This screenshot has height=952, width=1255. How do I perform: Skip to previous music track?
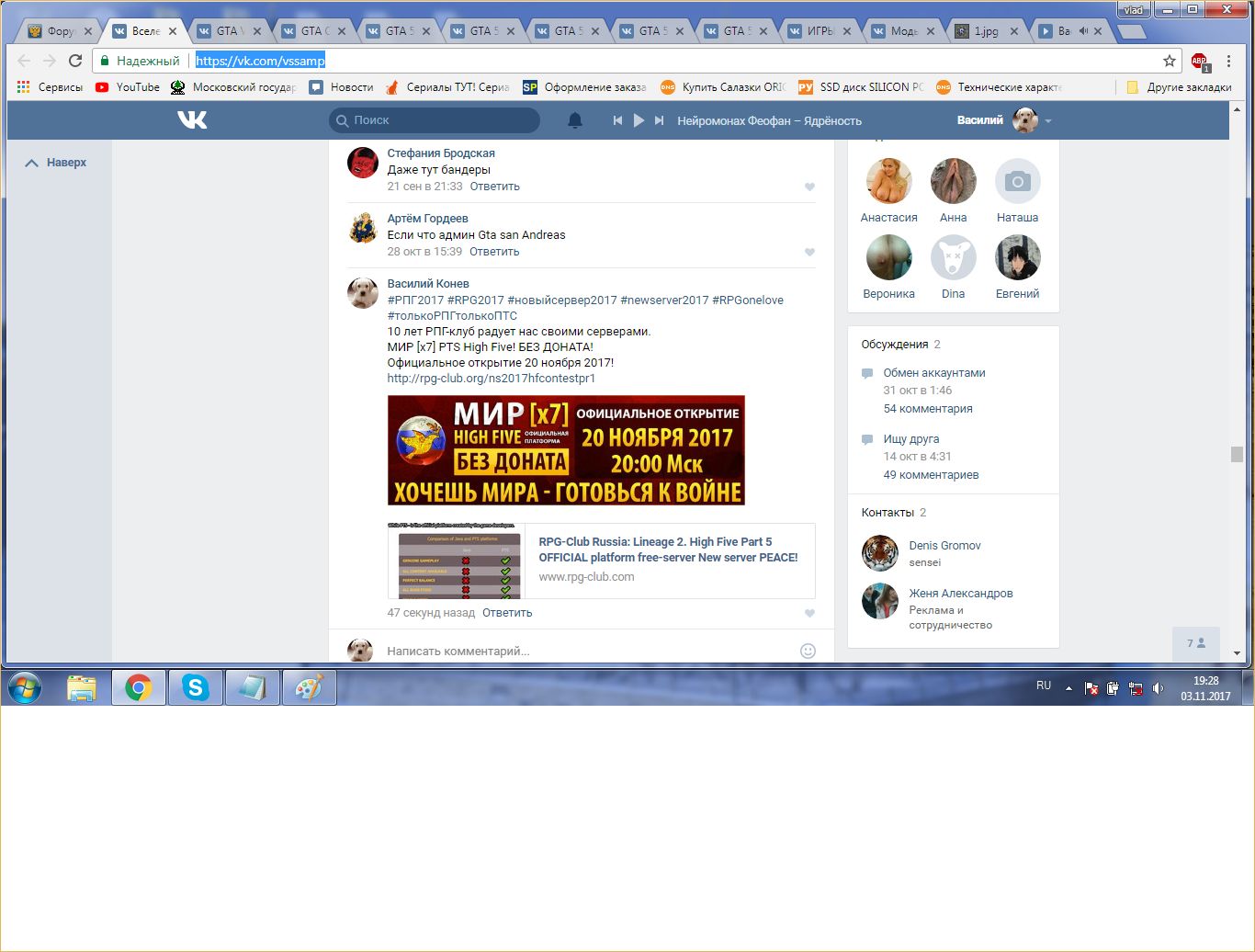pos(617,120)
